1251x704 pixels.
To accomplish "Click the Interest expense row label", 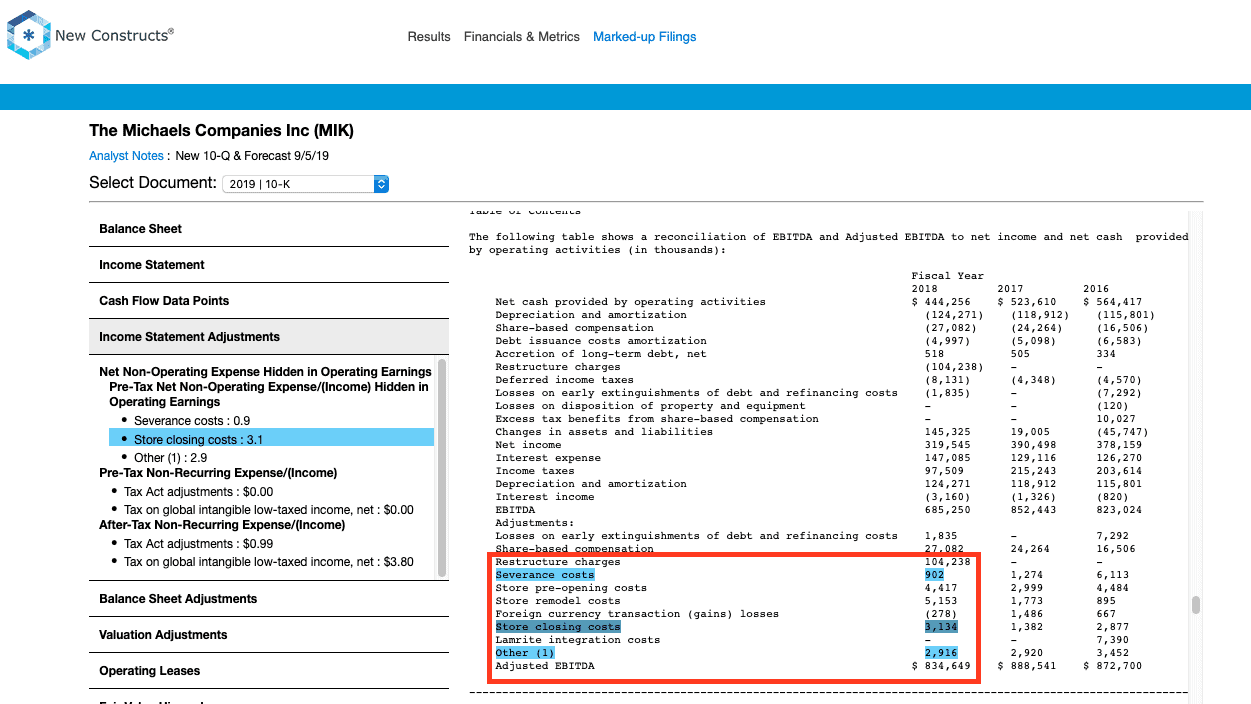I will [x=548, y=458].
